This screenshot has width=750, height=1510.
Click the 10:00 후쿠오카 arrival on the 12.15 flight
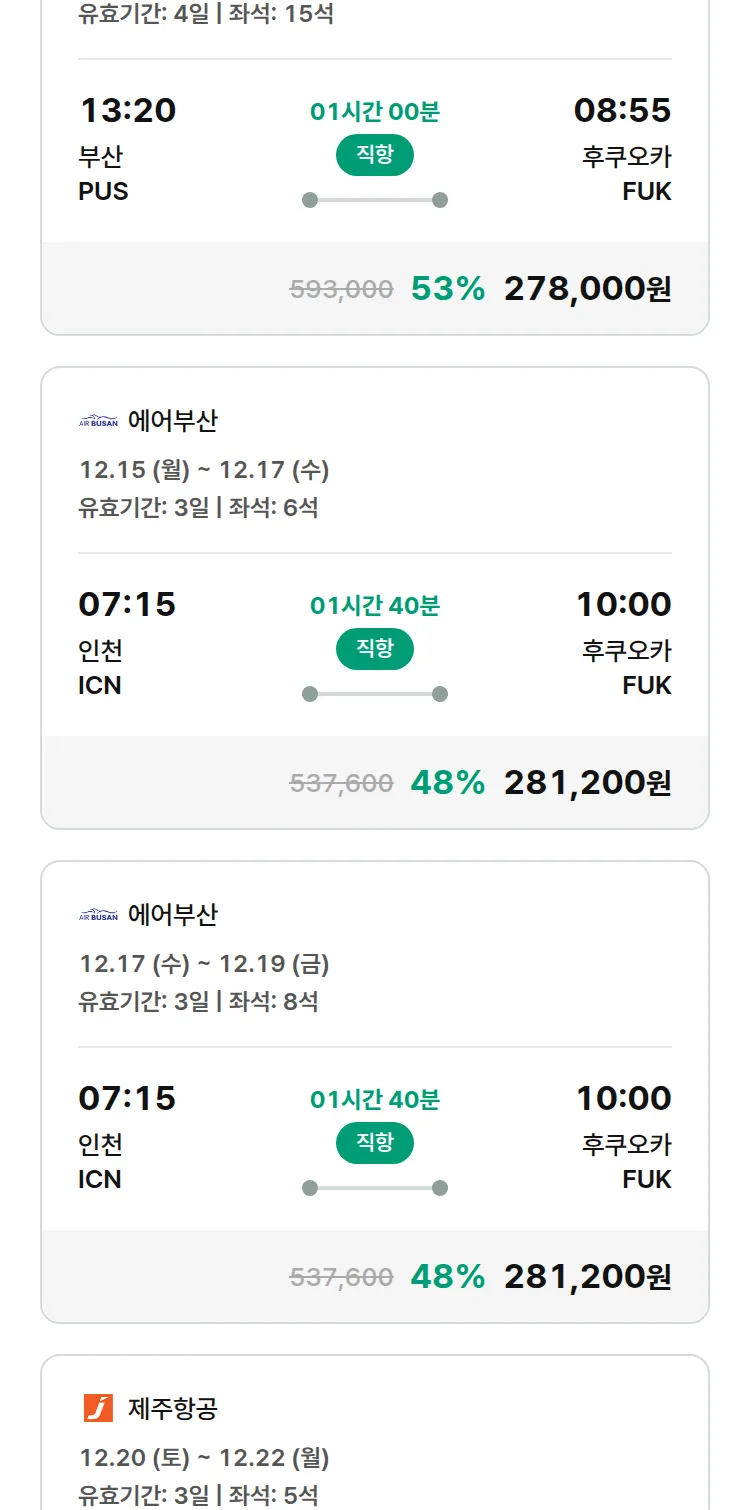pos(623,605)
